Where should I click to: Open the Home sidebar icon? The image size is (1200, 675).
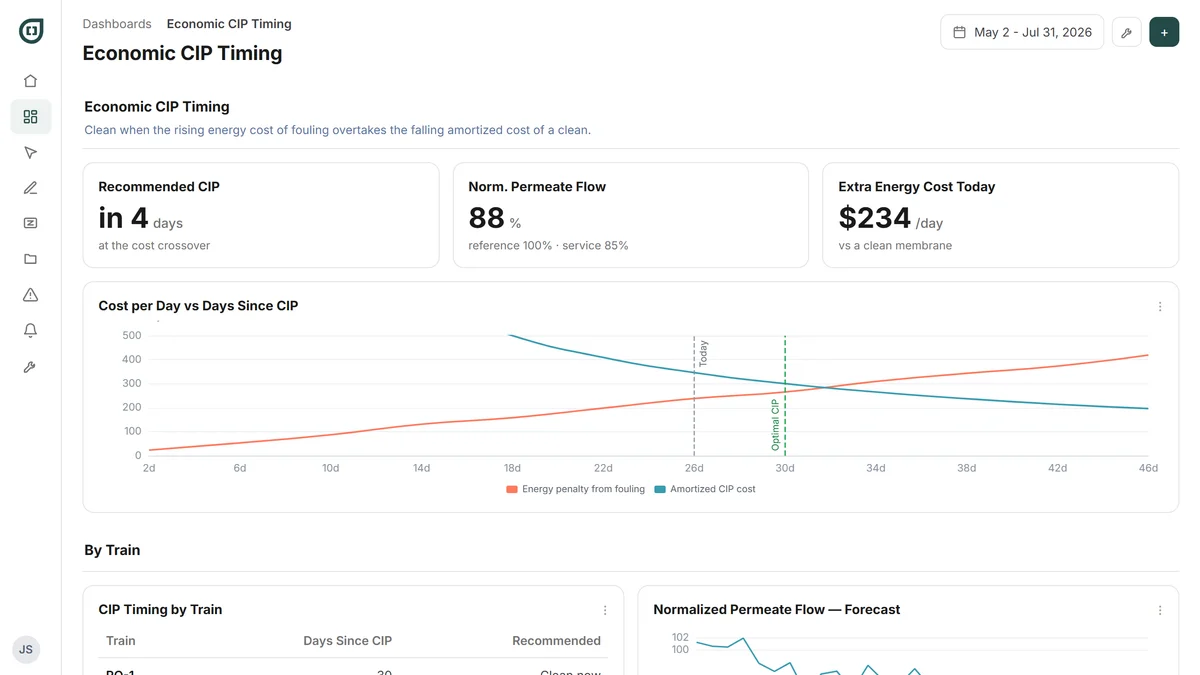(x=30, y=81)
